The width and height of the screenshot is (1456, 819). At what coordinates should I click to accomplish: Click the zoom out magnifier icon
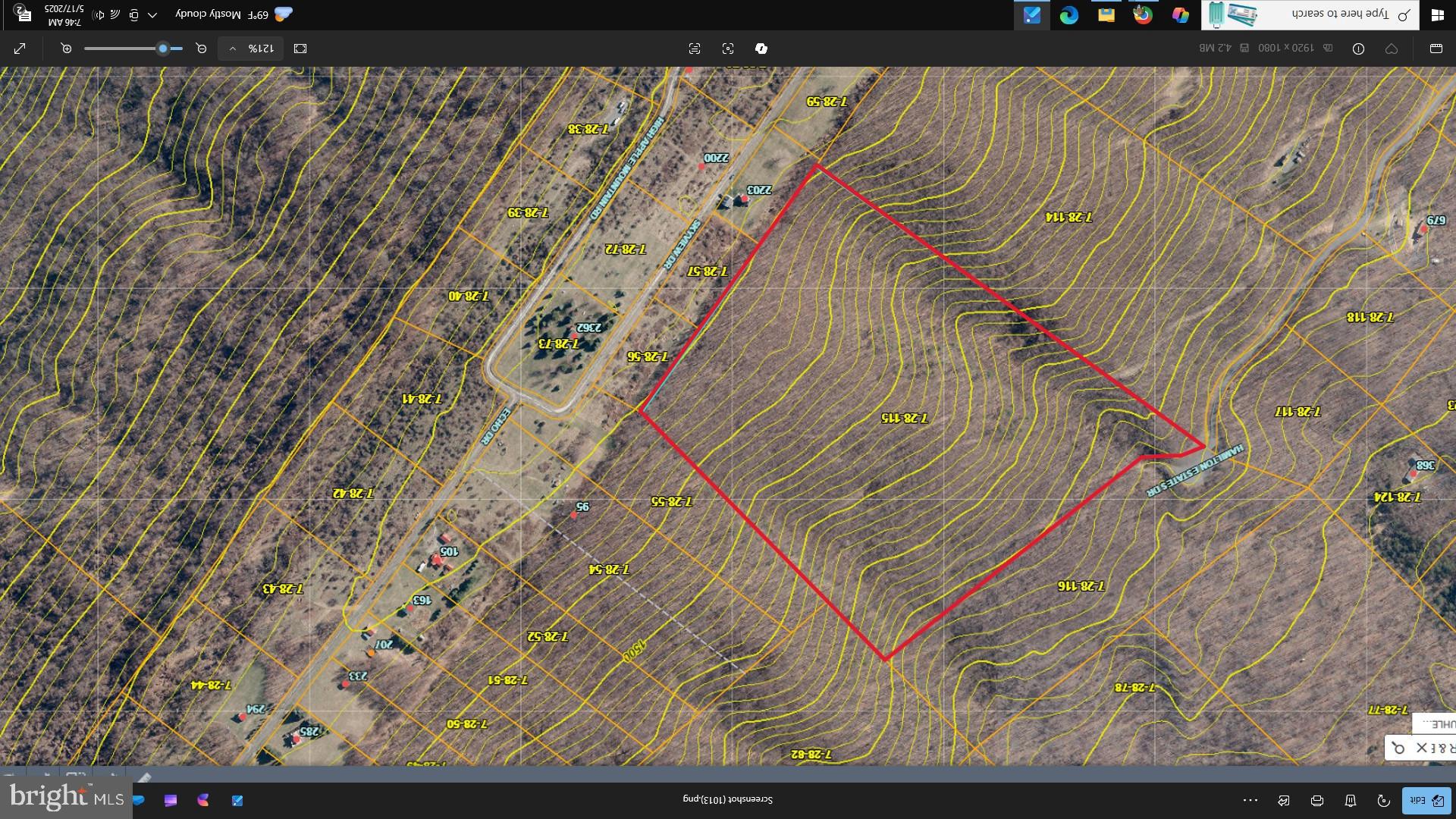[x=201, y=49]
